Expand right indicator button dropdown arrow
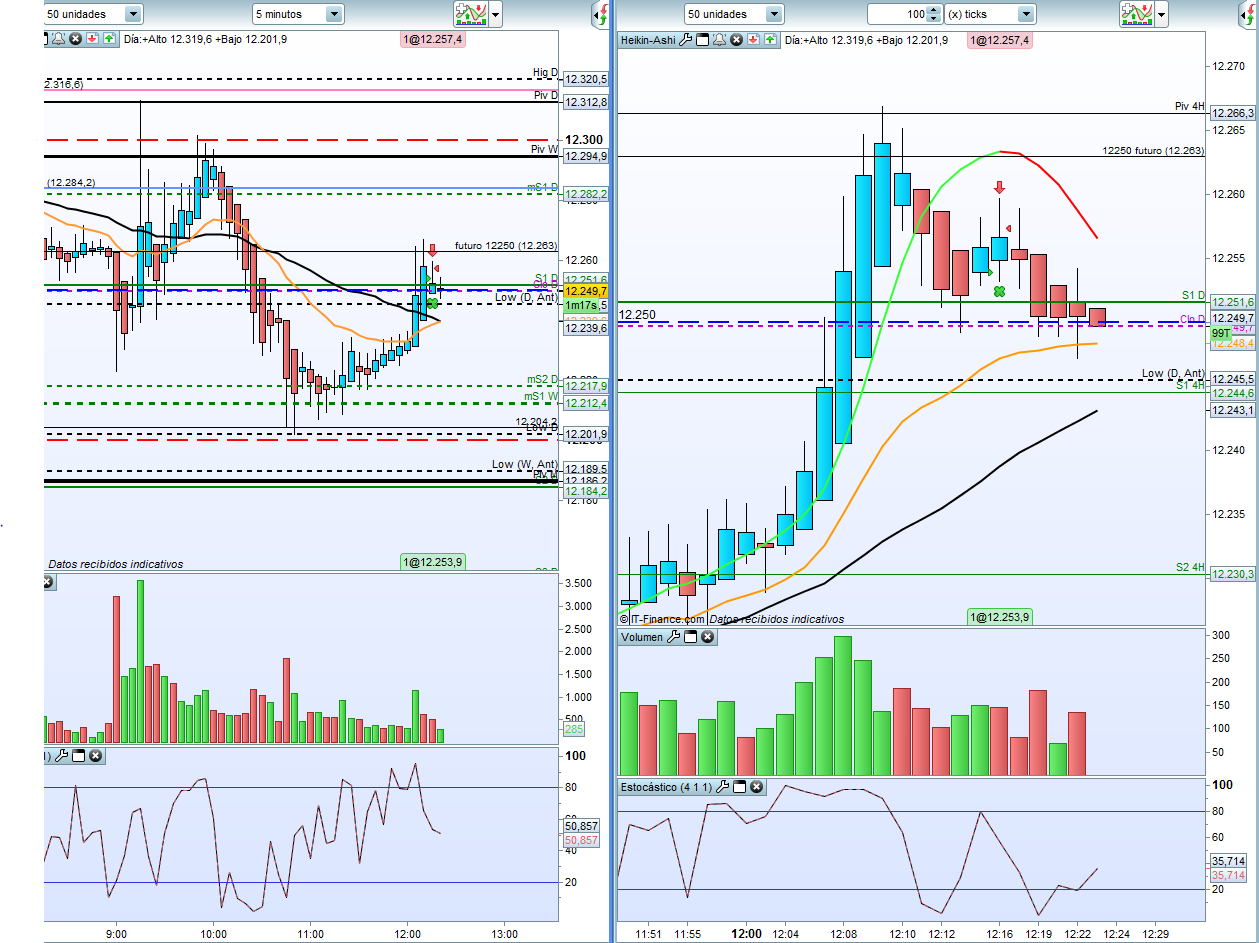Viewport: 1259px width, 943px height. (1162, 14)
